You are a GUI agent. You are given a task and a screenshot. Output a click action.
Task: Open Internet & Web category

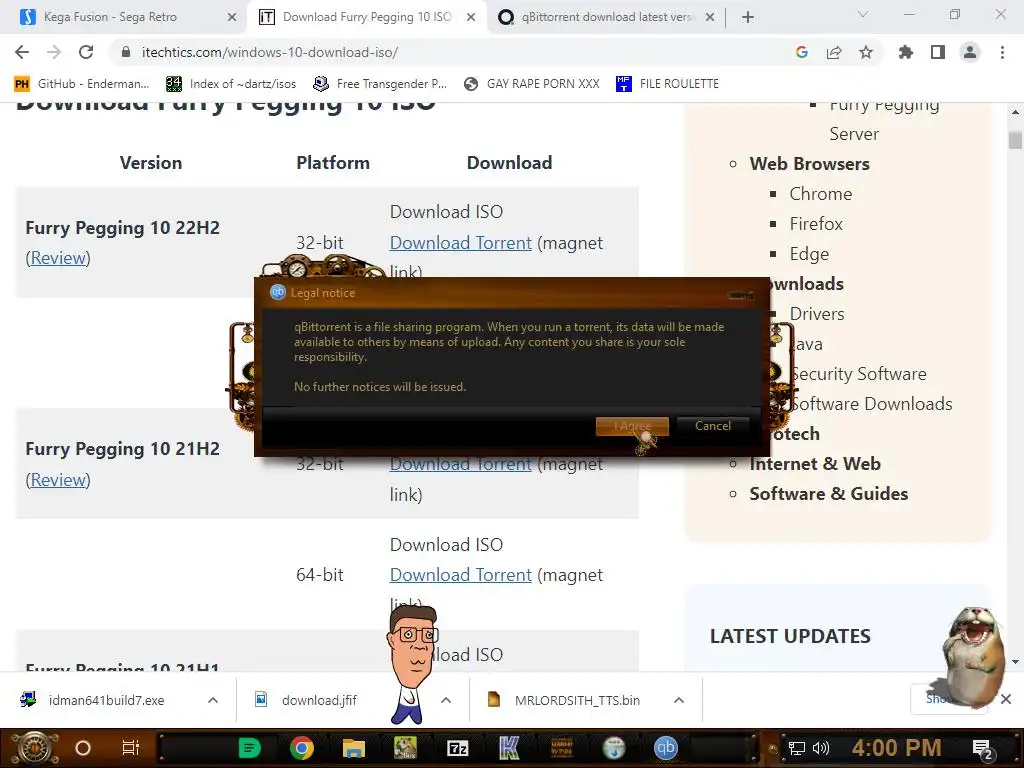tap(815, 464)
